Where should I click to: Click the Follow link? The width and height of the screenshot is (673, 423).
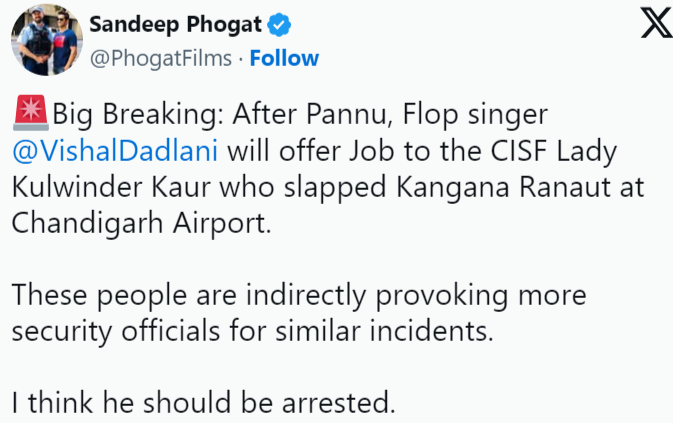click(284, 58)
